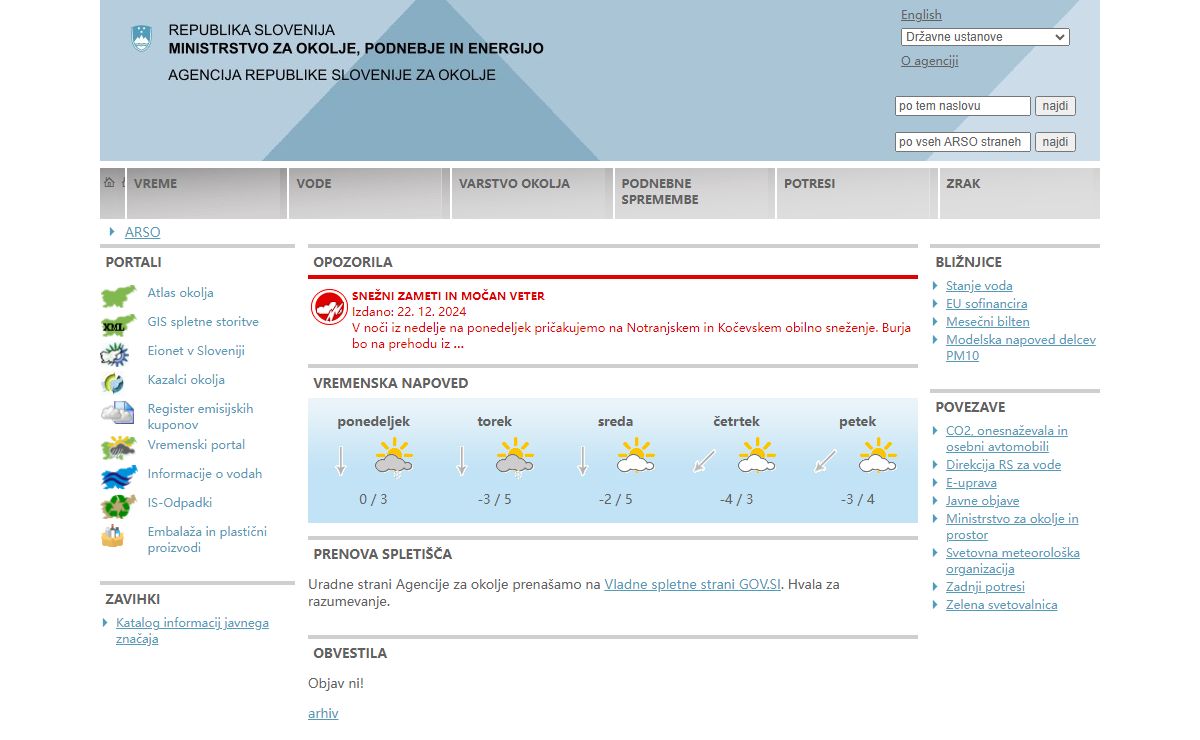
Task: Open the Vremenski portal weather icon
Action: [118, 447]
